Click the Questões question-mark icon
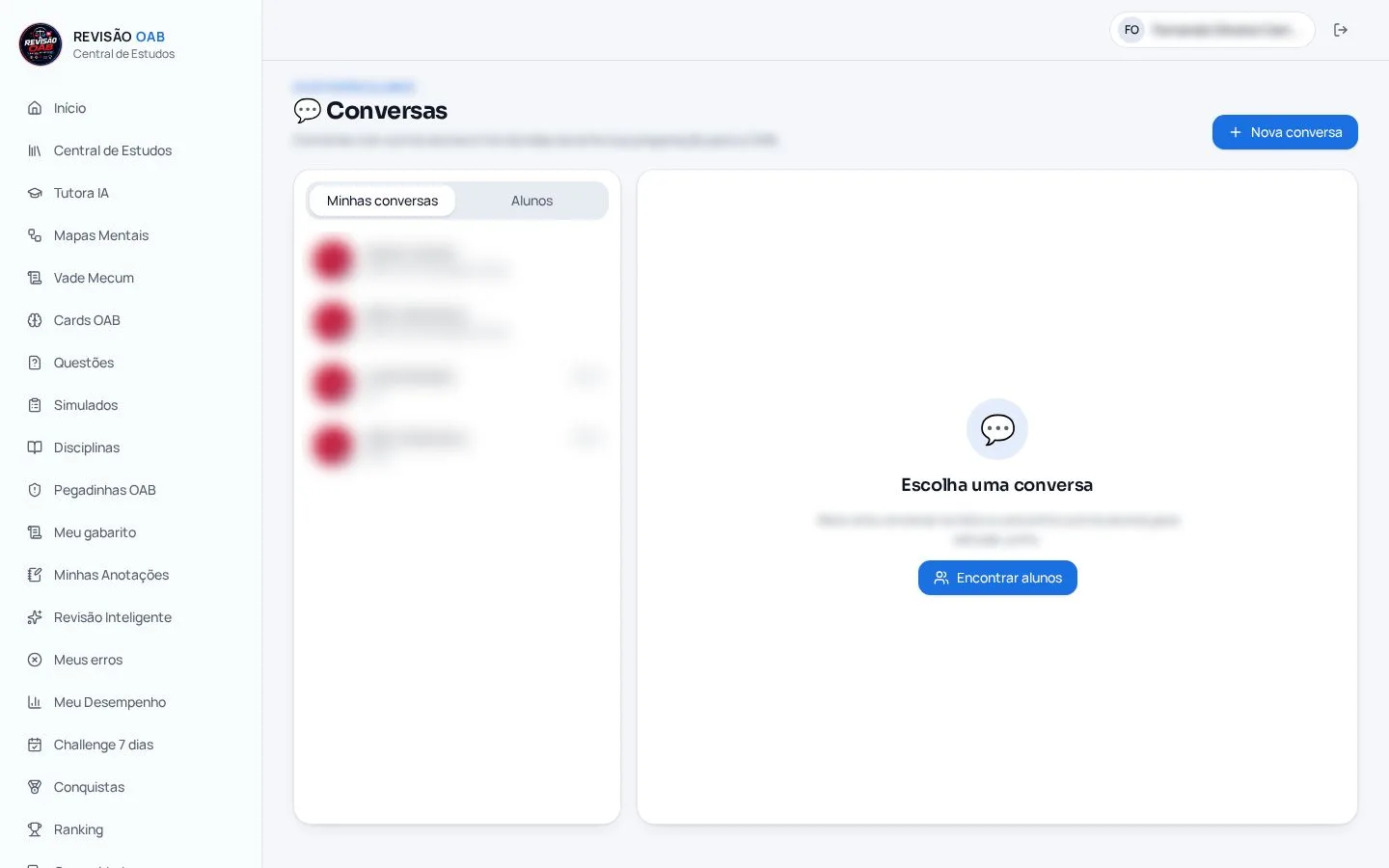This screenshot has height=868, width=1389. pyautogui.click(x=35, y=363)
